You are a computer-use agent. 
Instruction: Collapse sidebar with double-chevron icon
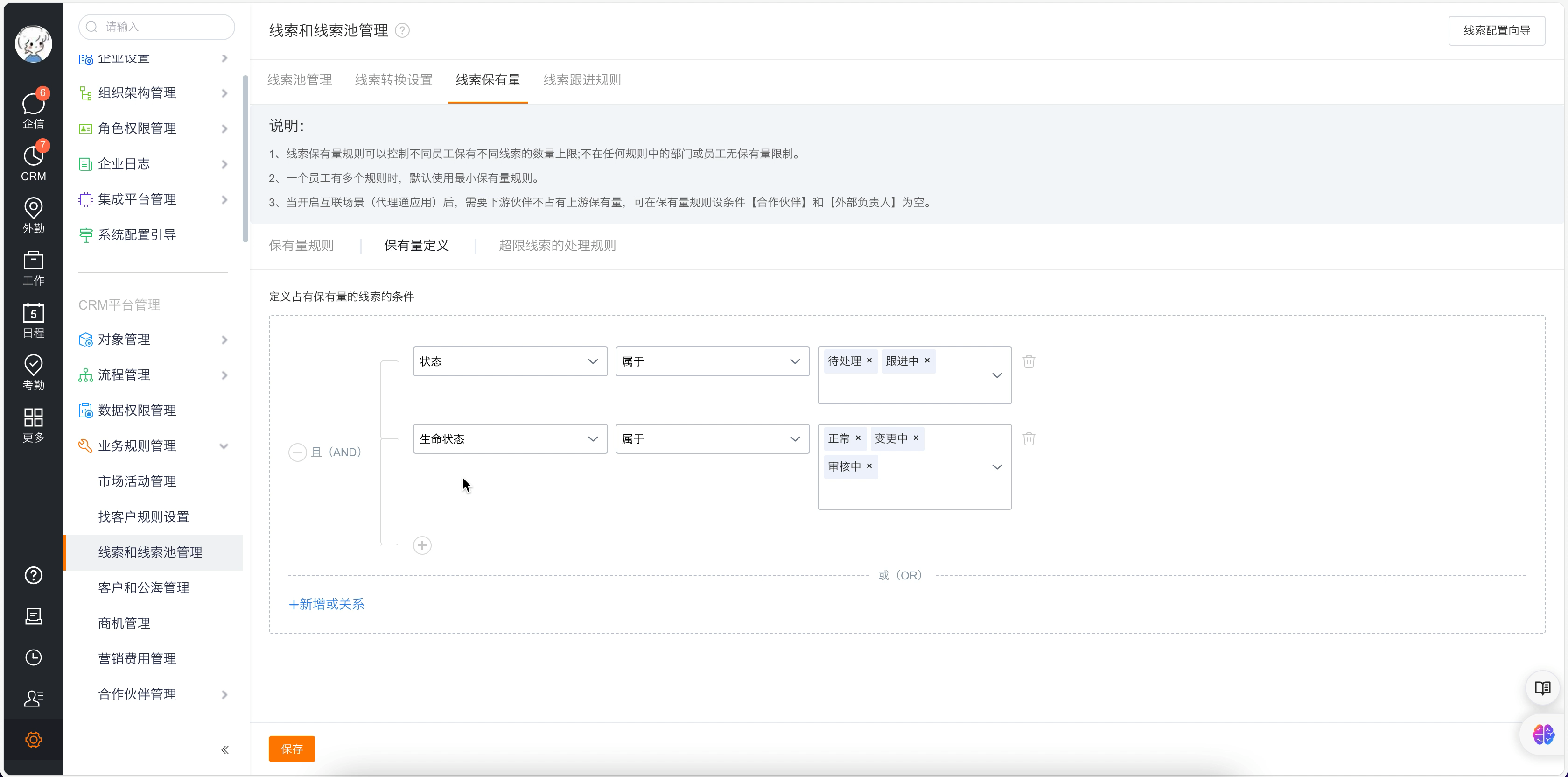click(x=224, y=749)
